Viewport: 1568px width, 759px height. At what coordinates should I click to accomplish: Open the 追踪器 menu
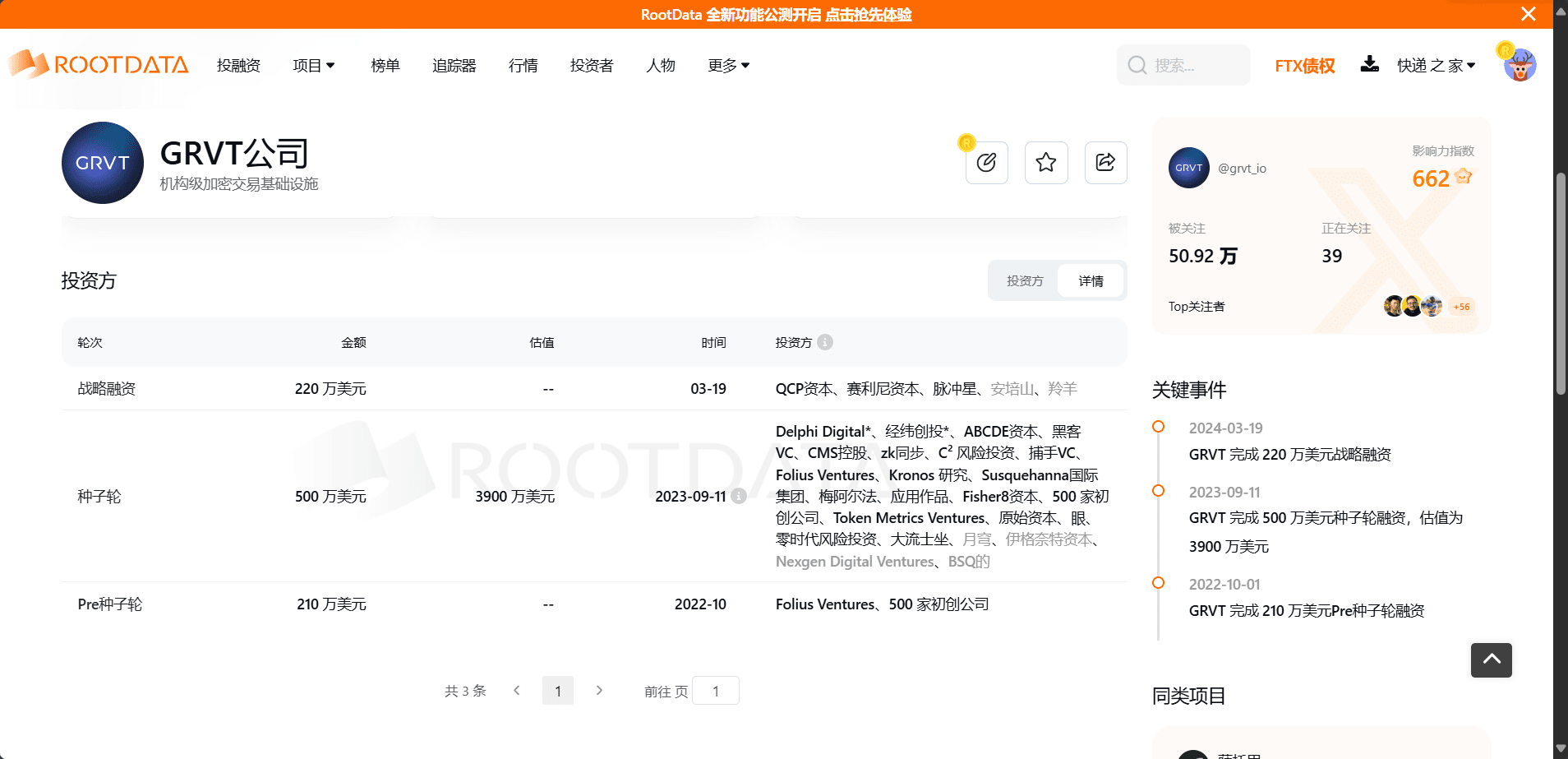point(454,65)
